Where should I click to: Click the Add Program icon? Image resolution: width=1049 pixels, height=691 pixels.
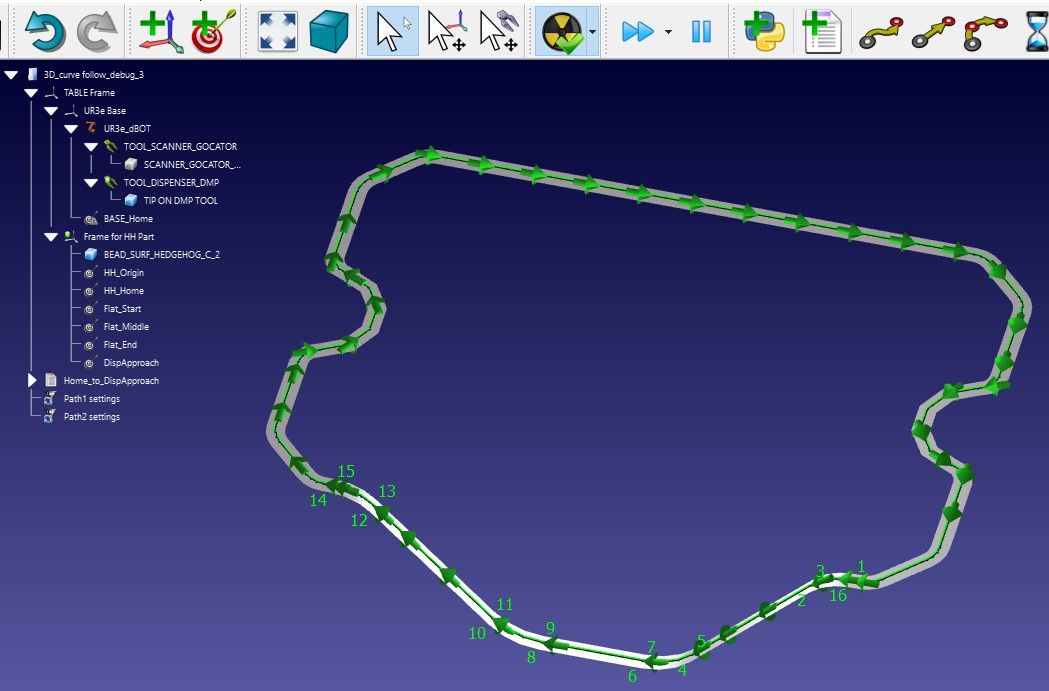821,31
